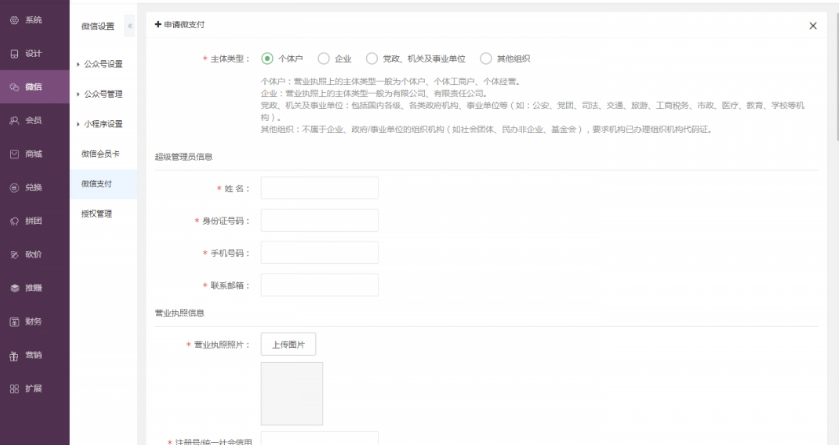The height and width of the screenshot is (445, 839).
Task: Select the 企业 radio button
Action: [x=324, y=59]
